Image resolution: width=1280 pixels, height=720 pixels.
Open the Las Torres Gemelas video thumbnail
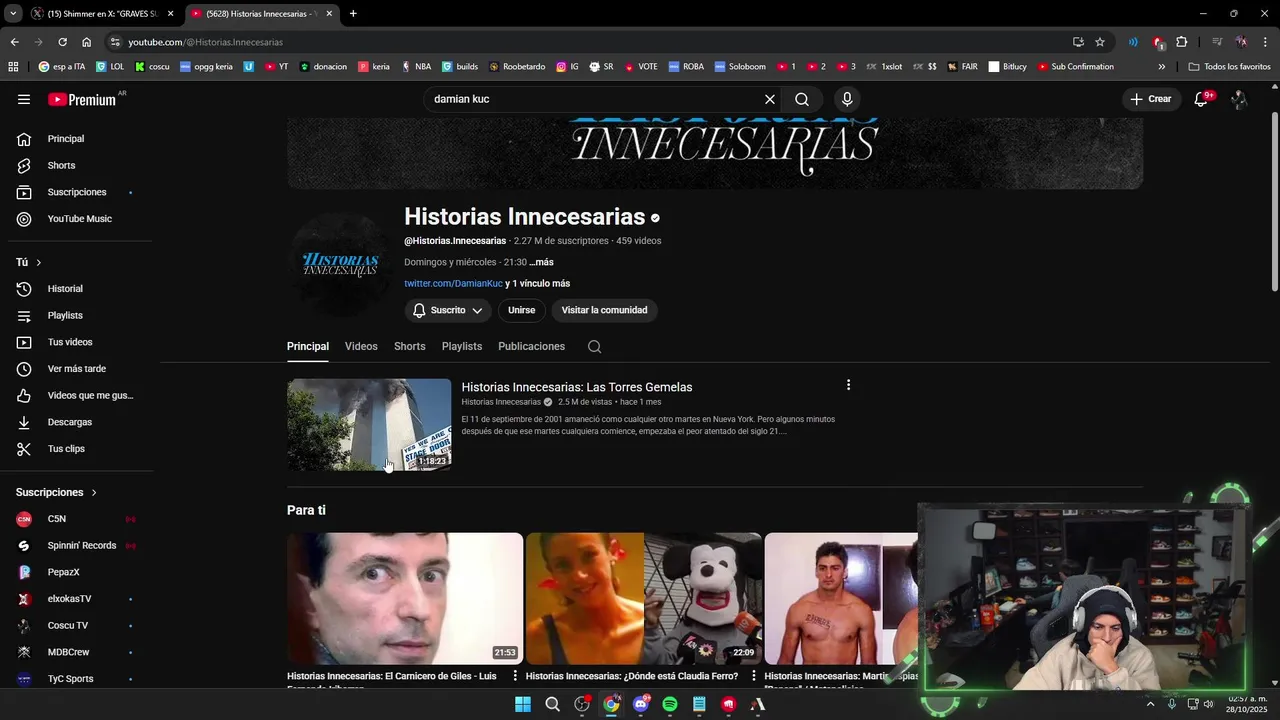(x=369, y=424)
